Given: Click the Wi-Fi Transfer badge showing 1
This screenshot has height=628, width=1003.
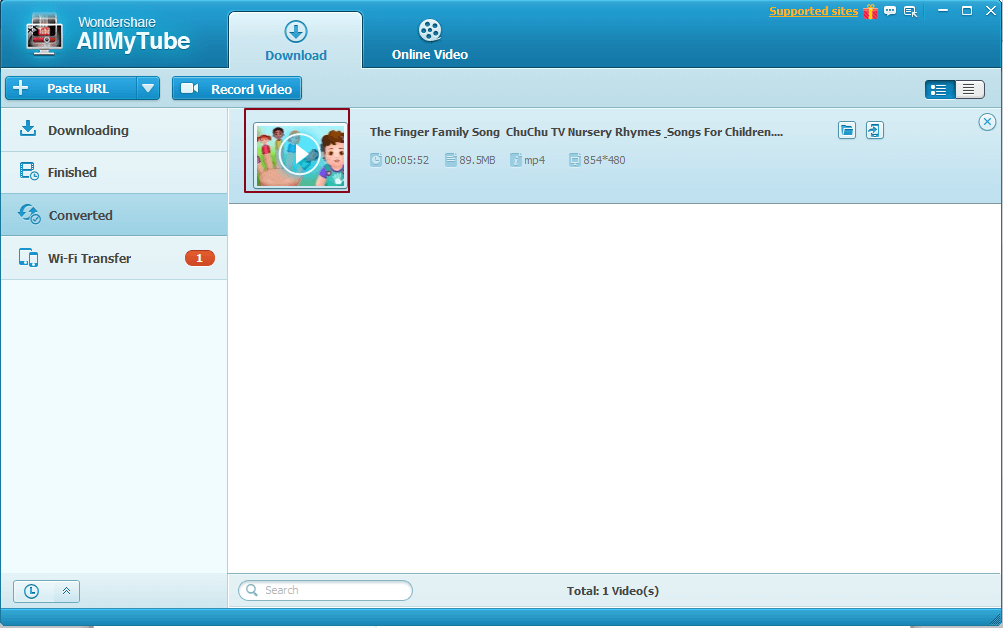Looking at the screenshot, I should pyautogui.click(x=200, y=258).
